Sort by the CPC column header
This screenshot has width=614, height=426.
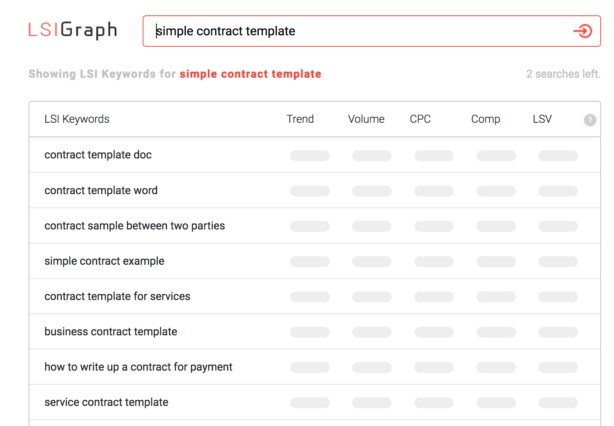tap(420, 119)
